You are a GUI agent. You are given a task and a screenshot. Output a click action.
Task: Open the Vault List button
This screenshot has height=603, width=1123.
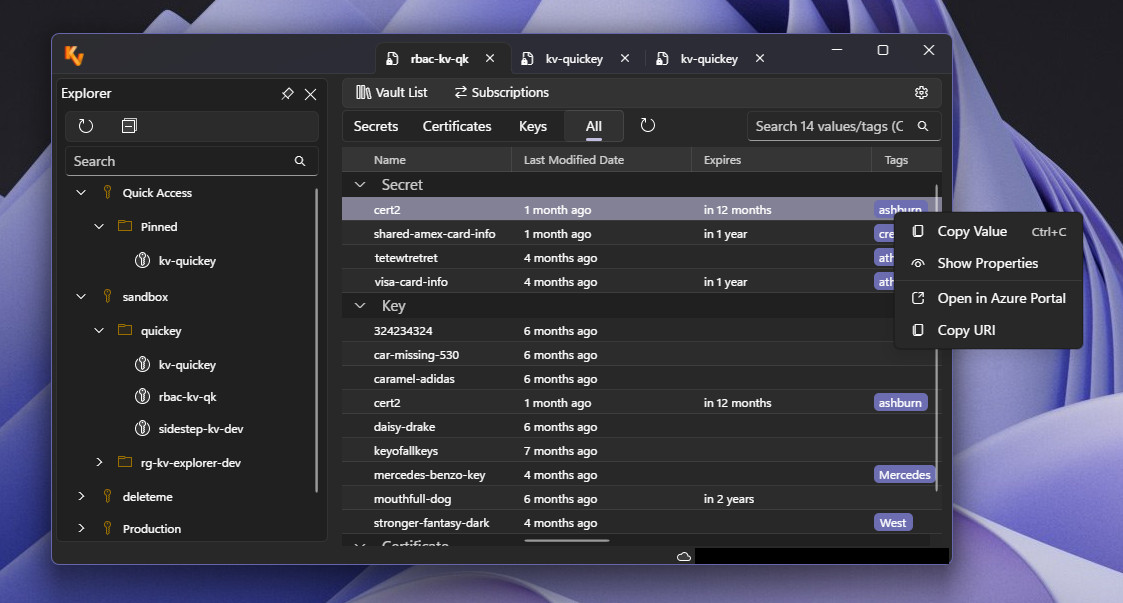pyautogui.click(x=392, y=93)
